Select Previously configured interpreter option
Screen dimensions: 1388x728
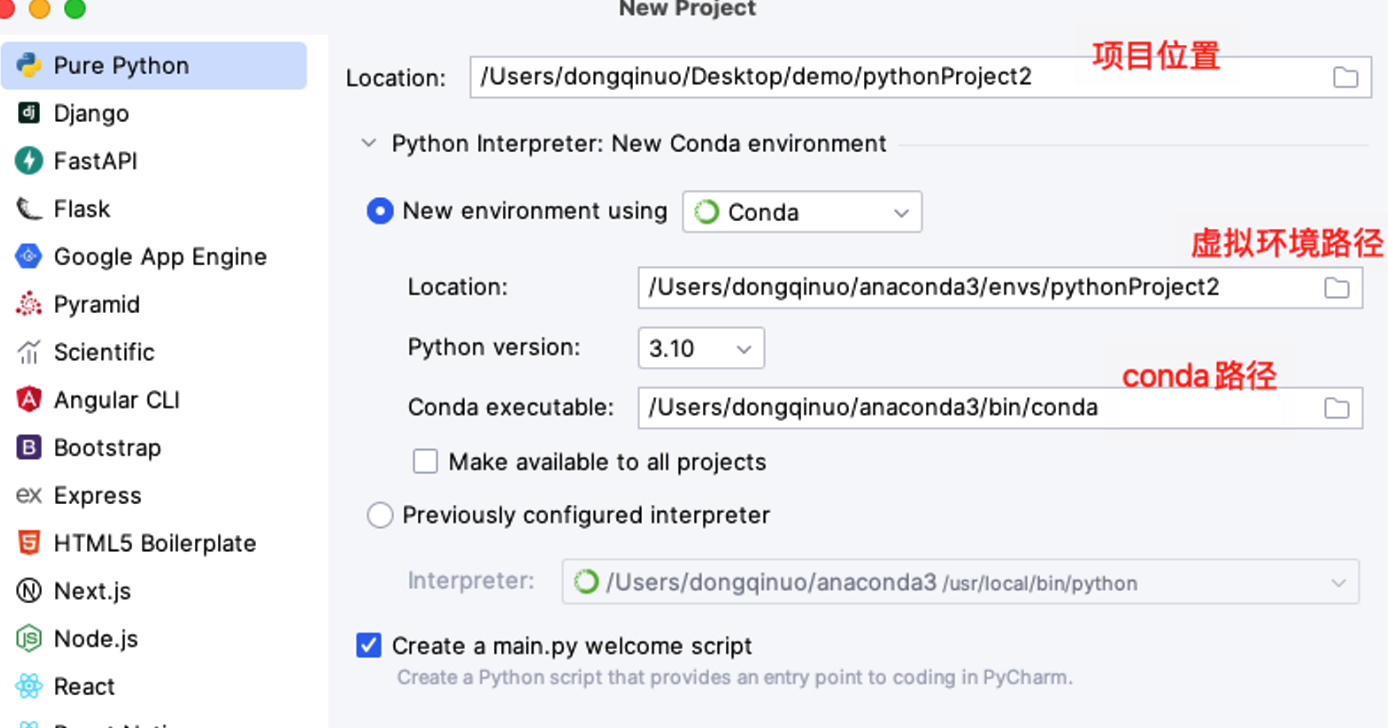point(380,515)
